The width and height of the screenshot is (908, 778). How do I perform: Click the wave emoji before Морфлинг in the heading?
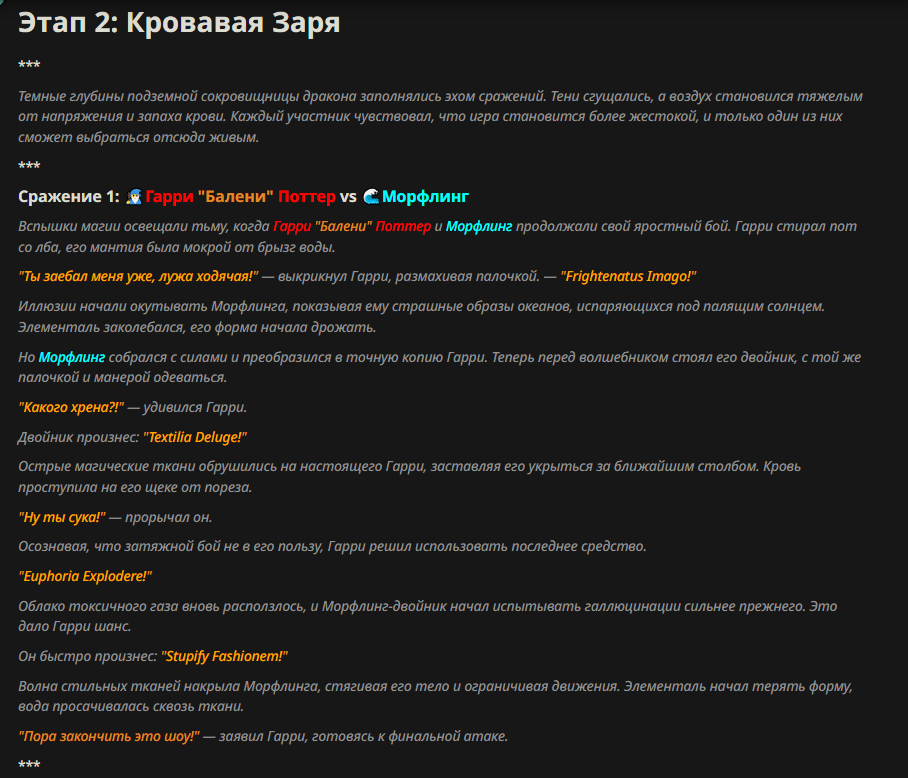tap(371, 197)
